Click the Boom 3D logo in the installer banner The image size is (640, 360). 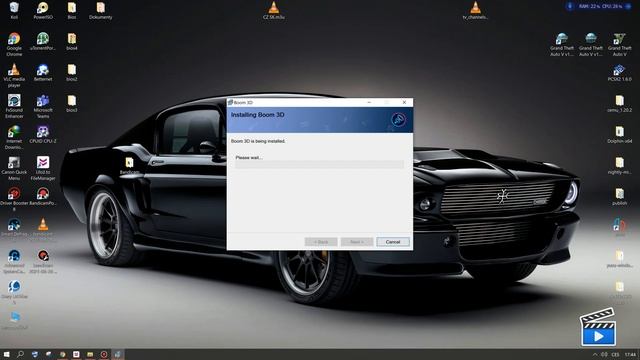[398, 119]
